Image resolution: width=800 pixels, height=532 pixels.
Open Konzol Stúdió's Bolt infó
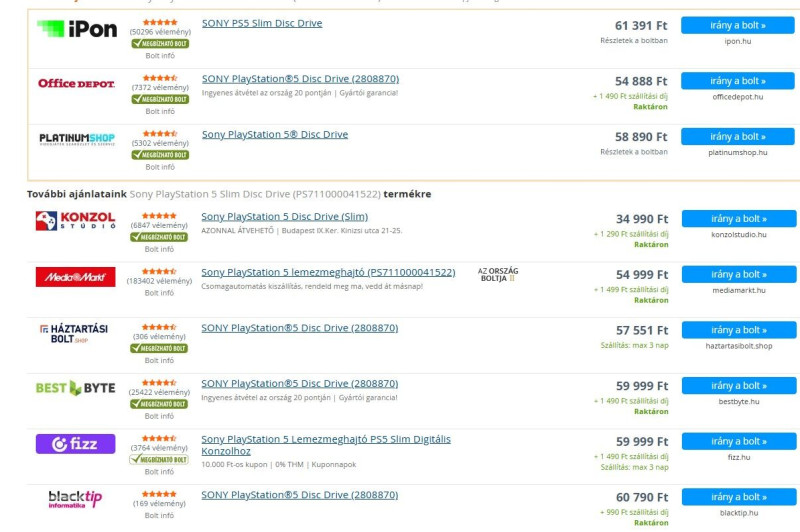[x=159, y=249]
